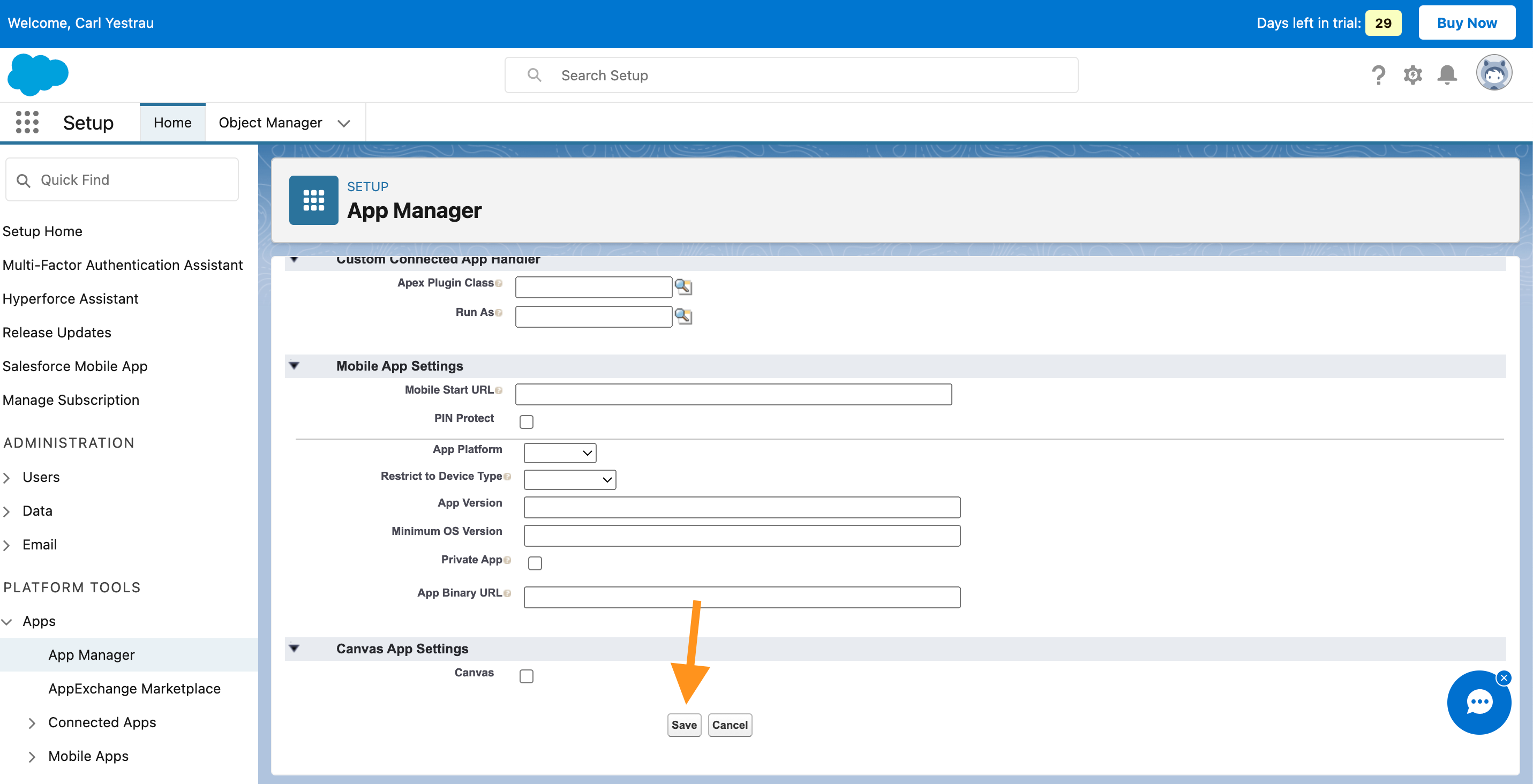This screenshot has width=1533, height=784.
Task: Click in the Search Setup field
Action: (792, 75)
